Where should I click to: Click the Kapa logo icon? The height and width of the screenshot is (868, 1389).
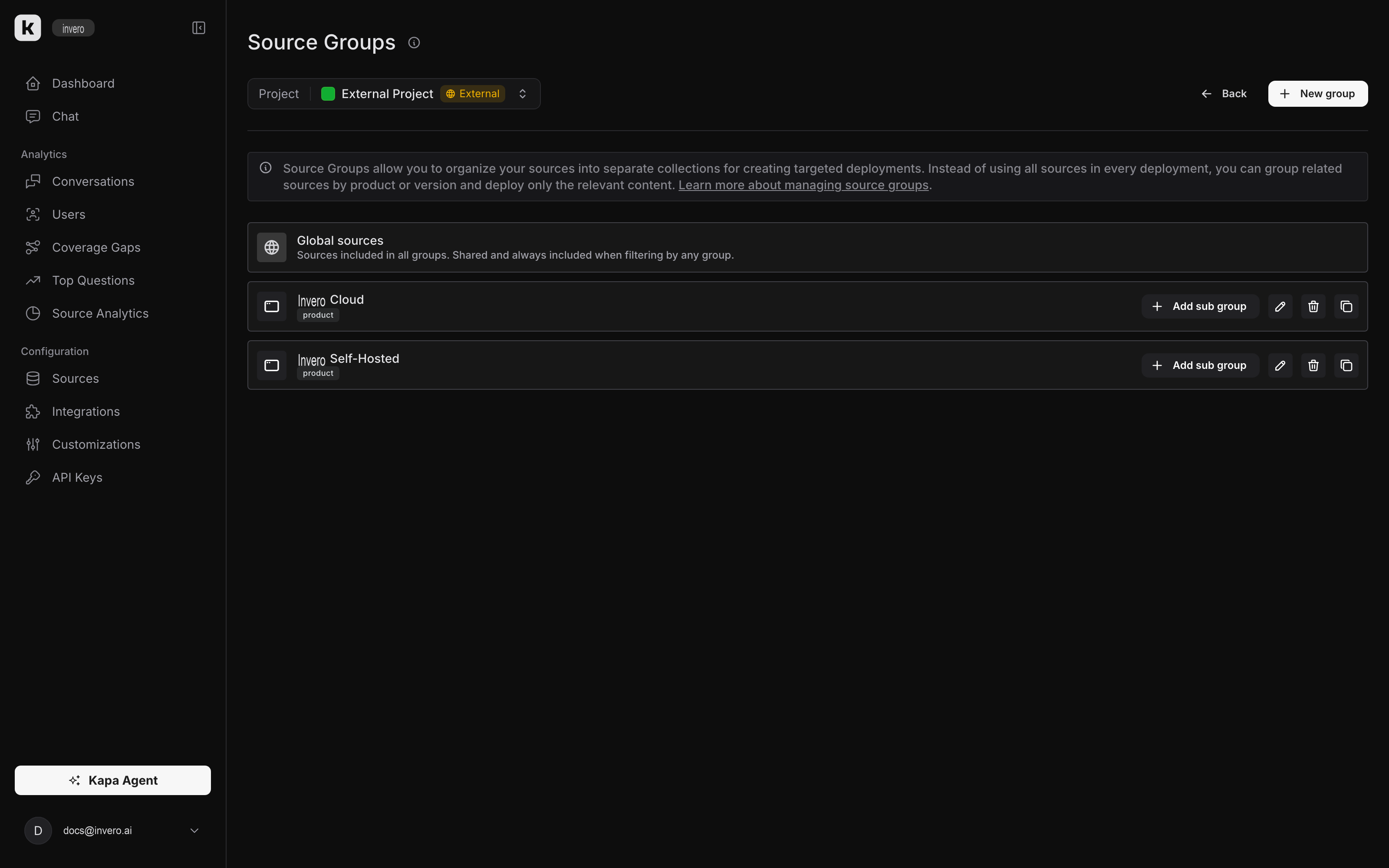(27, 27)
